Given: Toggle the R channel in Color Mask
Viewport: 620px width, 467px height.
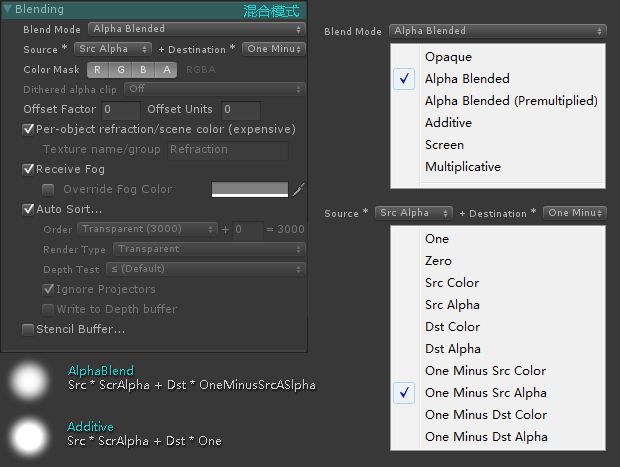Looking at the screenshot, I should click(97, 70).
